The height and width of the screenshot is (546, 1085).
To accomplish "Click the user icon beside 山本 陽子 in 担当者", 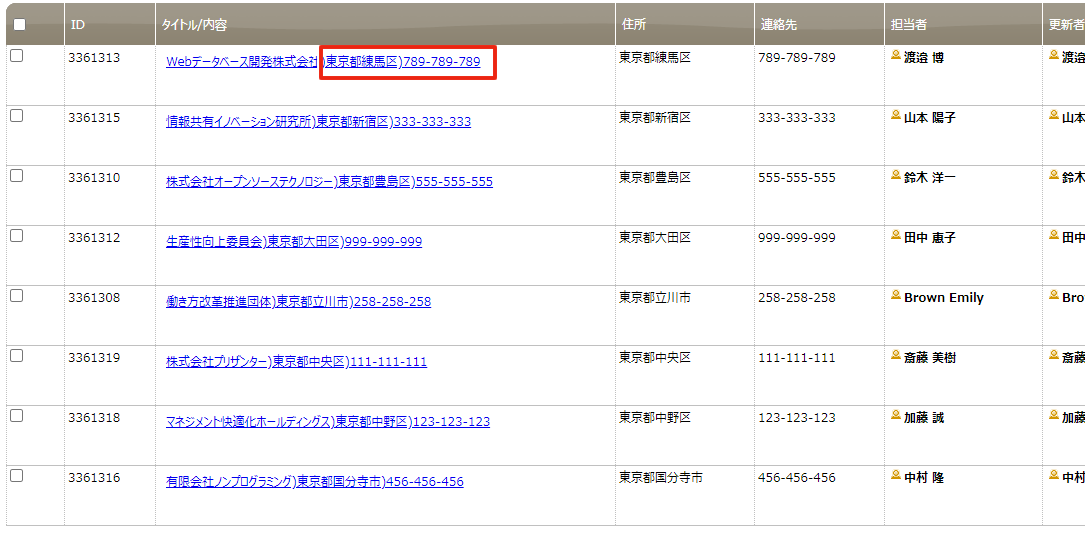I will 896,116.
